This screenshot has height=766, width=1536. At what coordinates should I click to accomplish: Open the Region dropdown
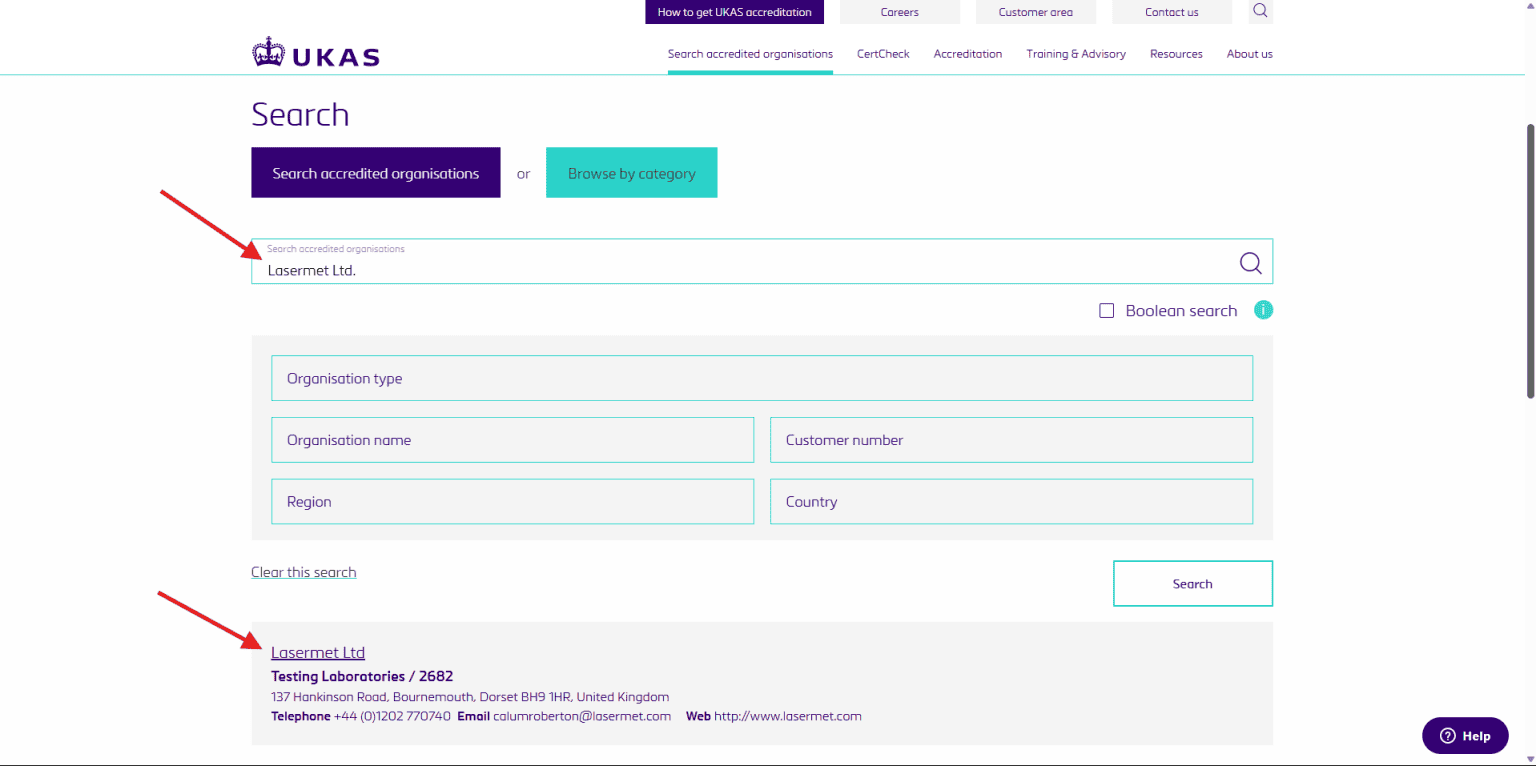(512, 501)
